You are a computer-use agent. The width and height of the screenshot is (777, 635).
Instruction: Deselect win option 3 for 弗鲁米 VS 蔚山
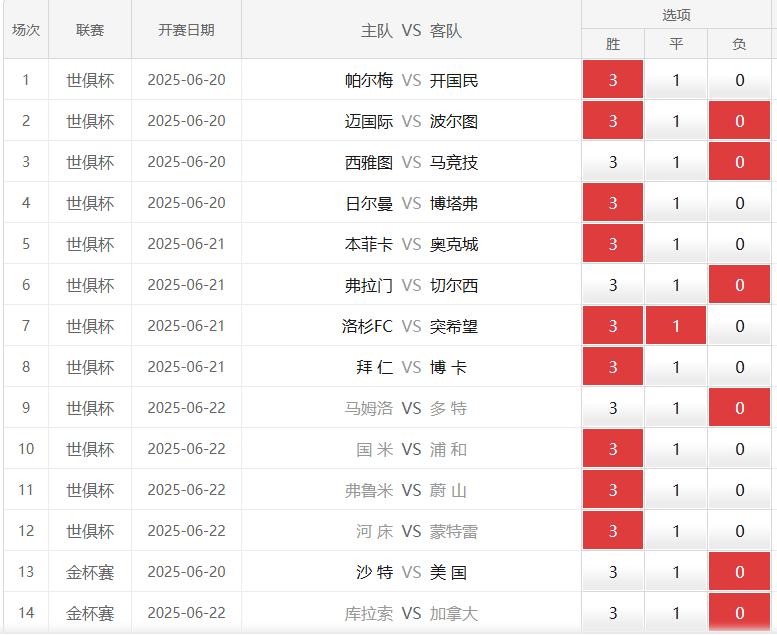[612, 490]
